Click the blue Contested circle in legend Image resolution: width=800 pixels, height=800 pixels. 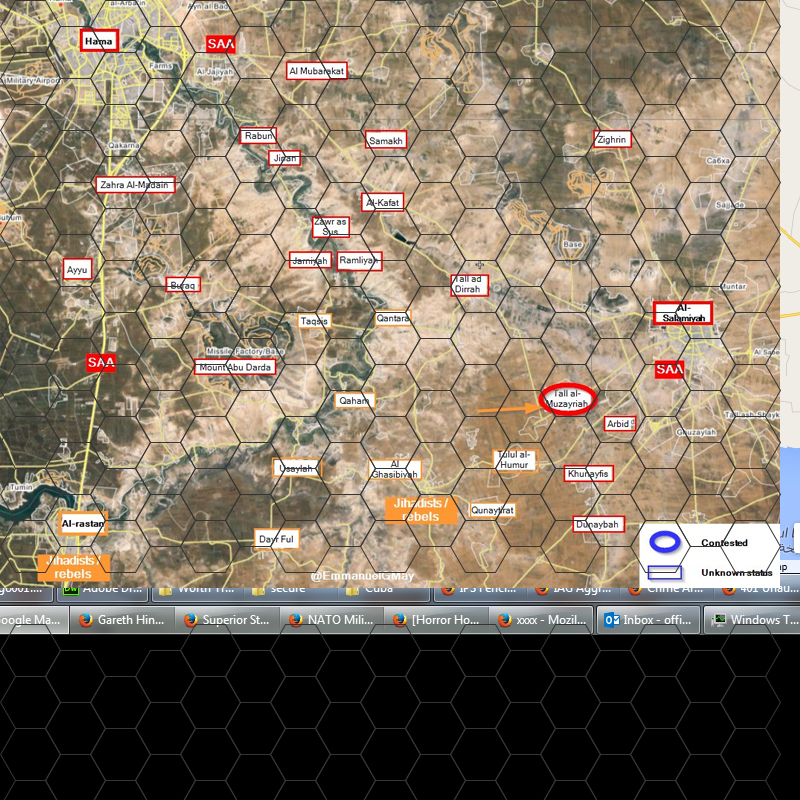point(665,542)
